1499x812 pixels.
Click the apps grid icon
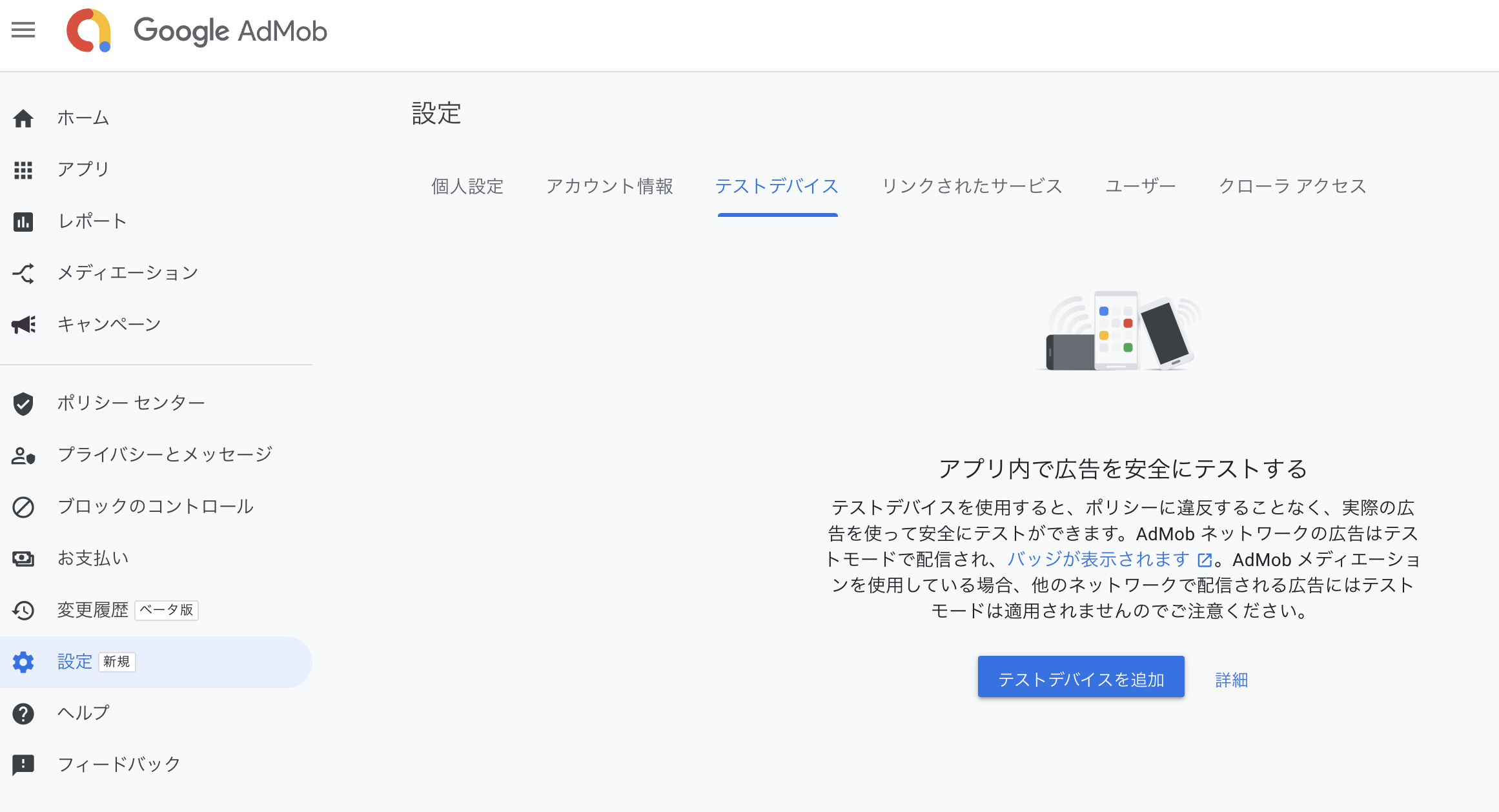click(23, 170)
